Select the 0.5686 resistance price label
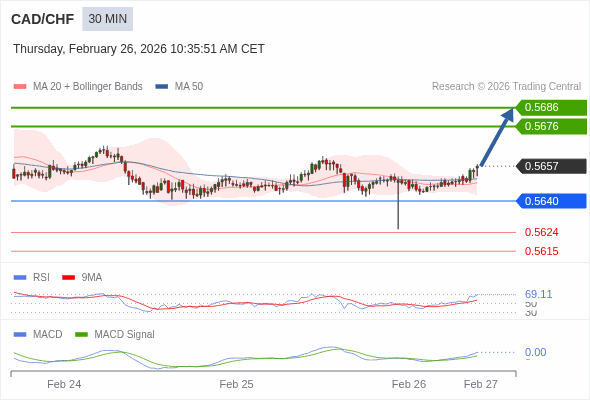Screen dimensions: 590x400 tap(551, 107)
